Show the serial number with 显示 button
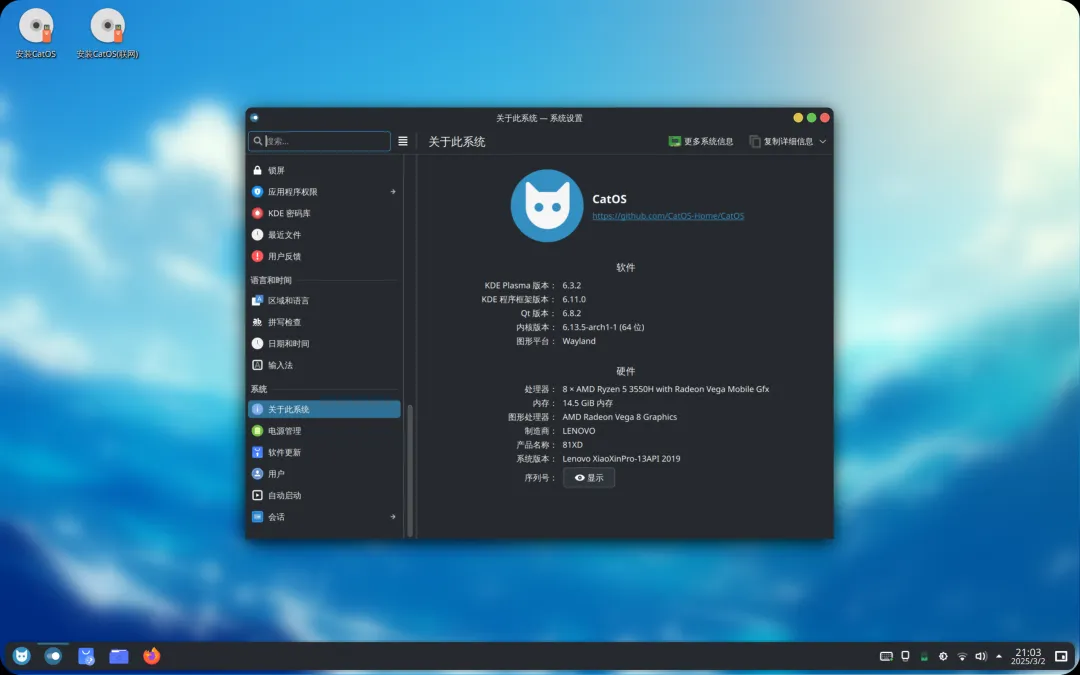 pos(589,477)
